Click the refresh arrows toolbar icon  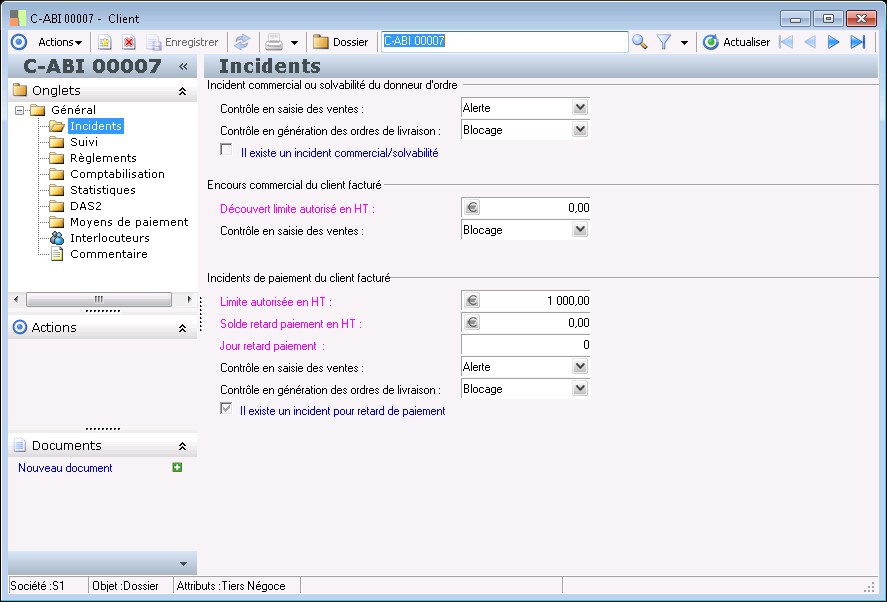coord(242,42)
